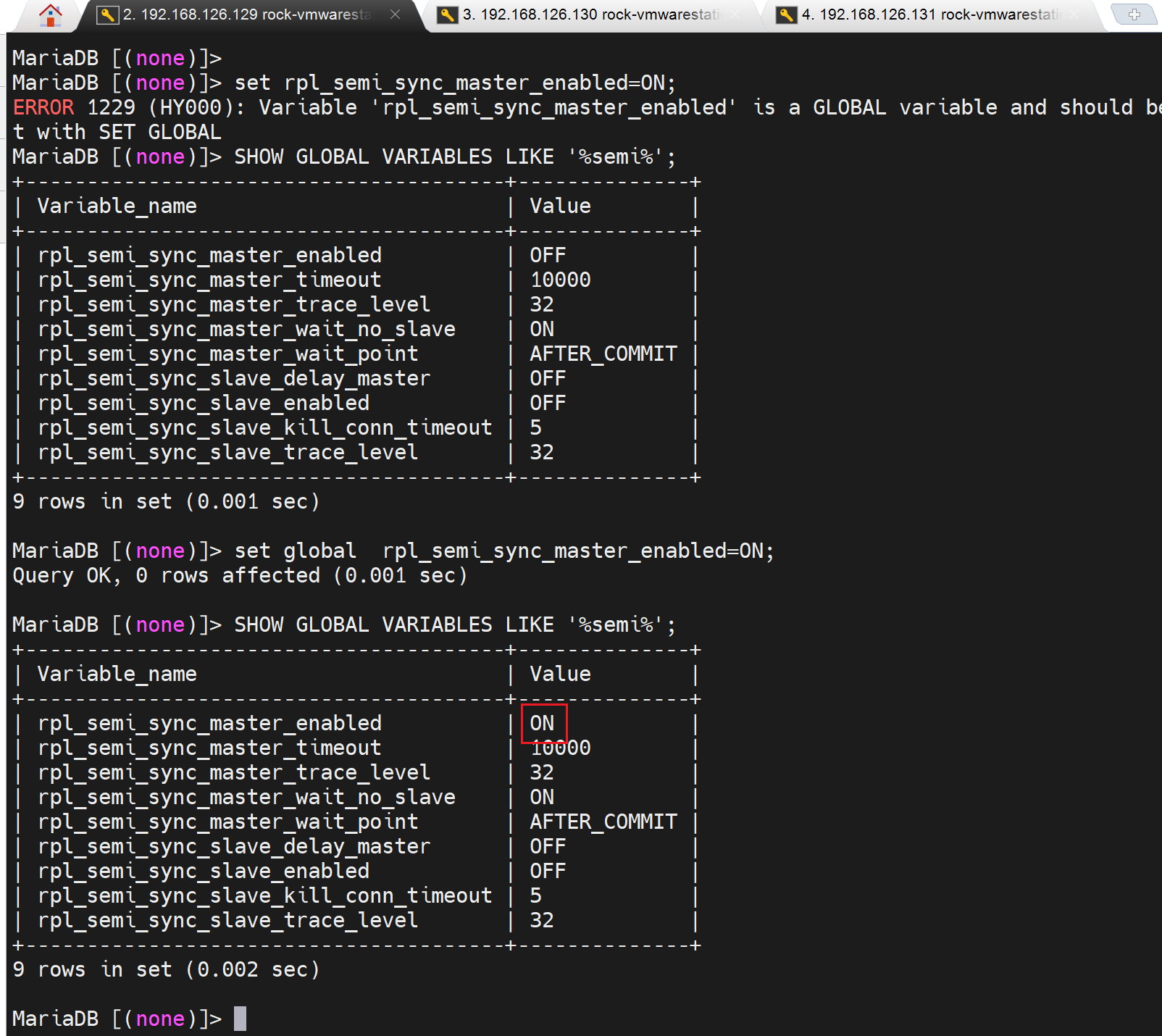
Task: Click '9 rows in set (0.001 sec)' line
Action: pyautogui.click(x=166, y=501)
